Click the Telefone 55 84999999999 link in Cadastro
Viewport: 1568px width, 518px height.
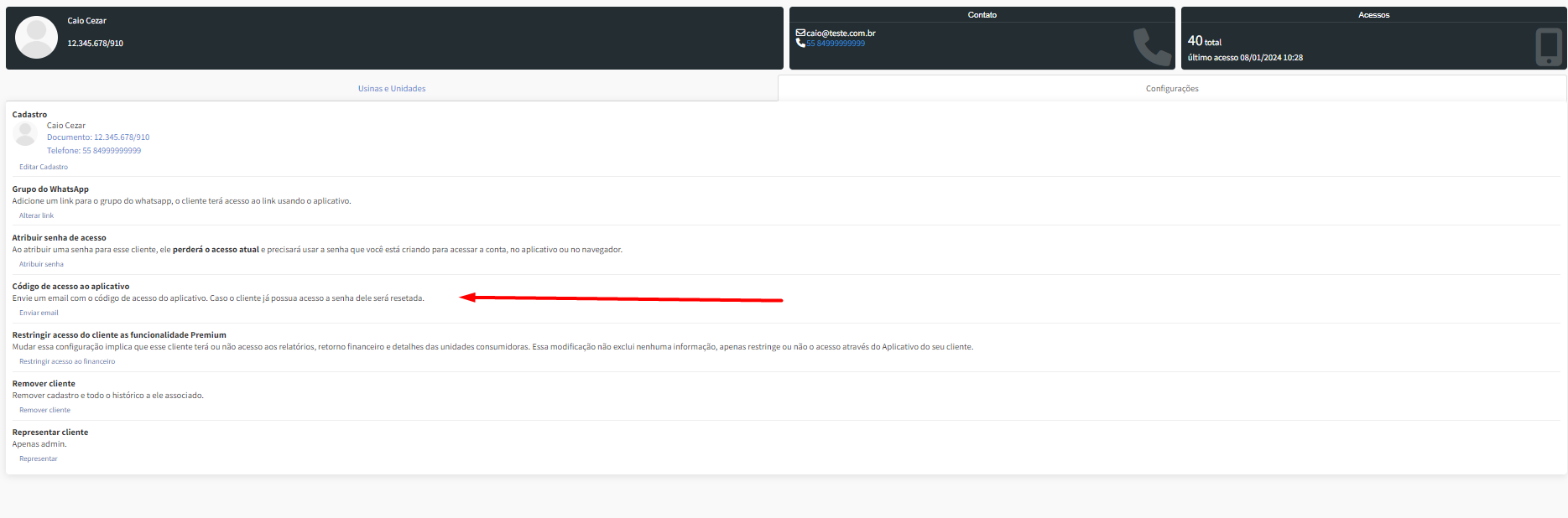(x=94, y=151)
